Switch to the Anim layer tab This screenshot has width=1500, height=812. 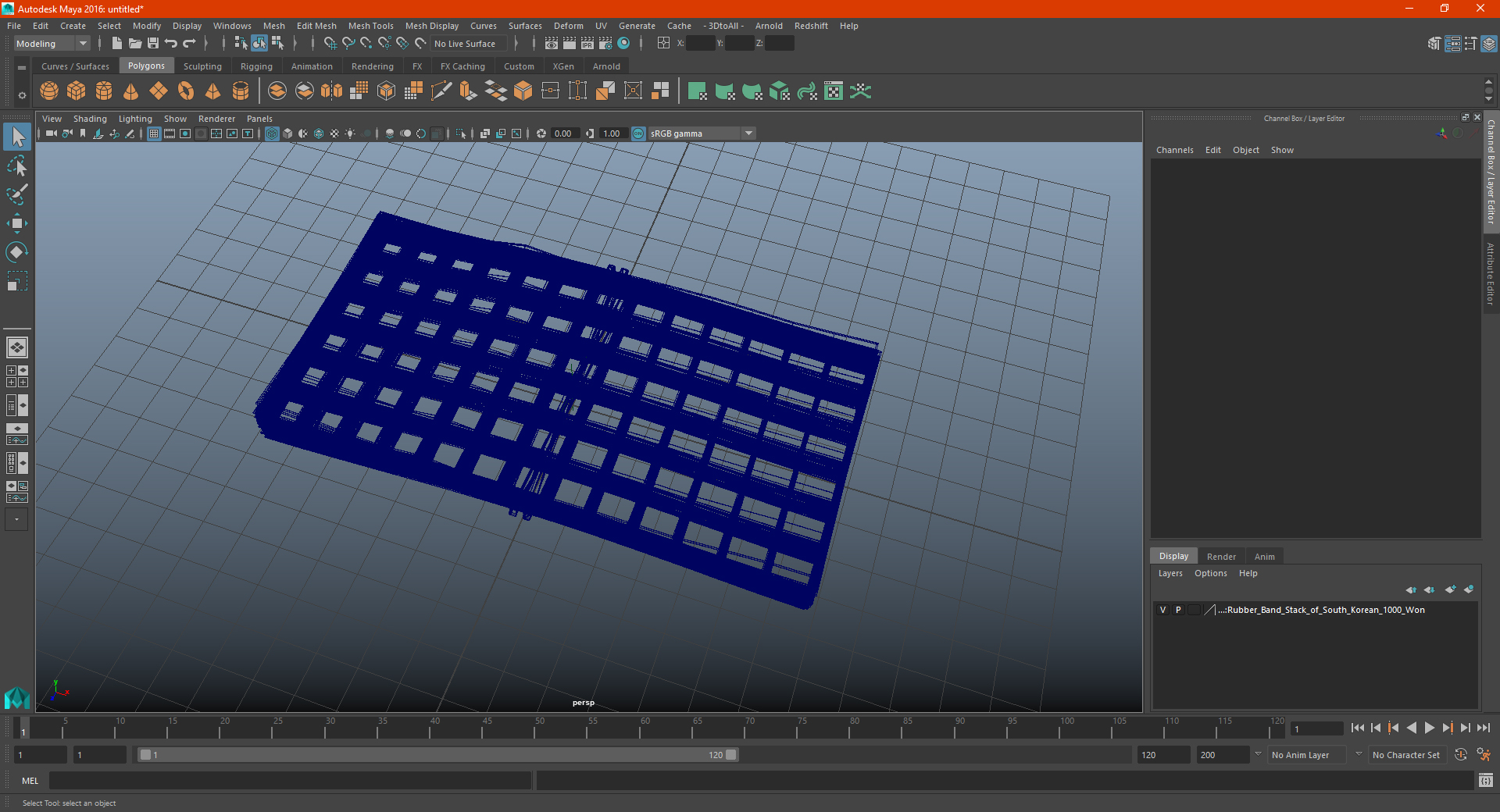tap(1264, 557)
